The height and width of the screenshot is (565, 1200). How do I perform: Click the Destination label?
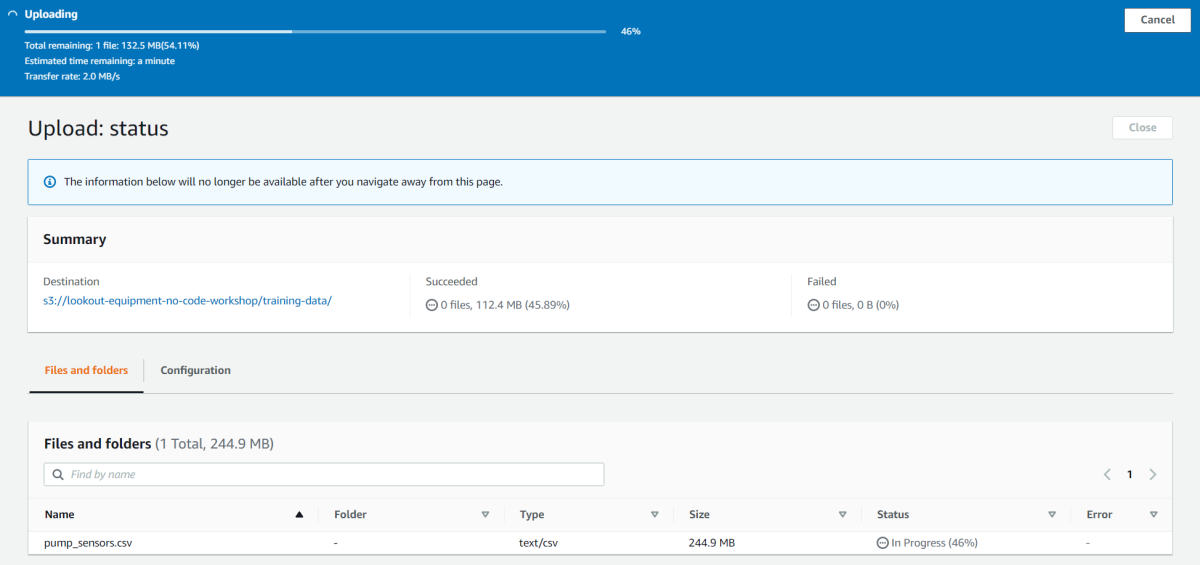click(x=71, y=282)
